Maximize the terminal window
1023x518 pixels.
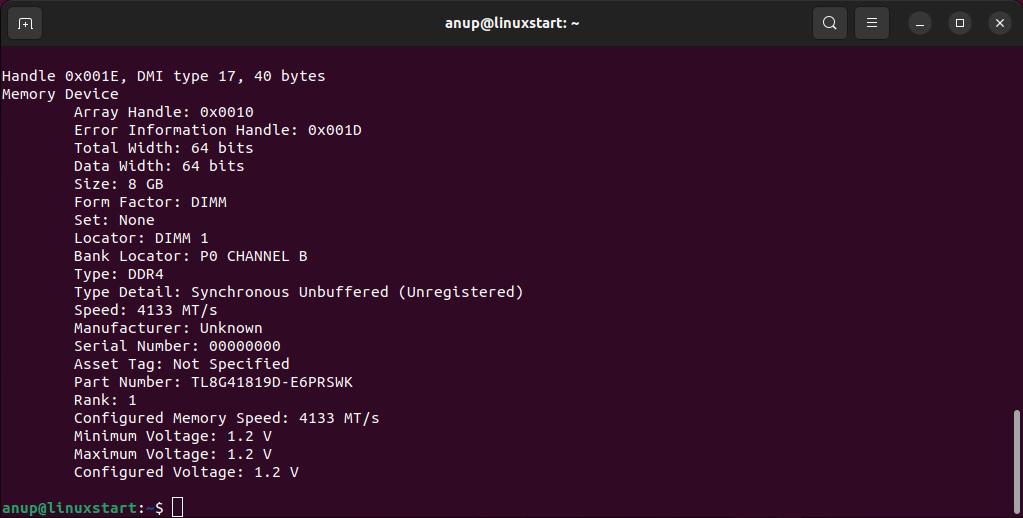pyautogui.click(x=960, y=23)
